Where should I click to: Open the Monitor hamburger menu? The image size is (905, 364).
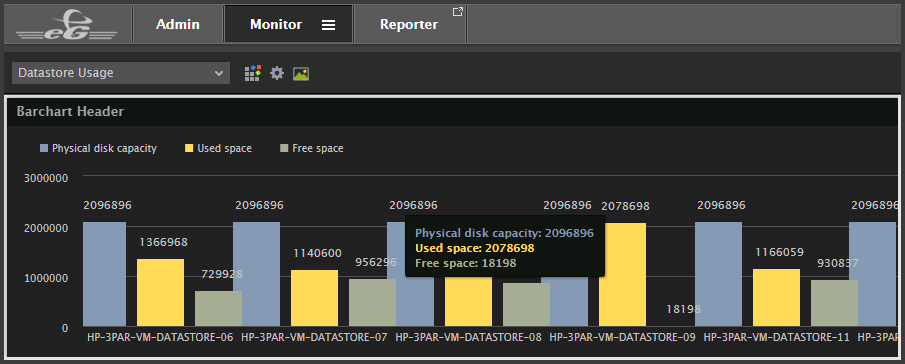click(328, 25)
